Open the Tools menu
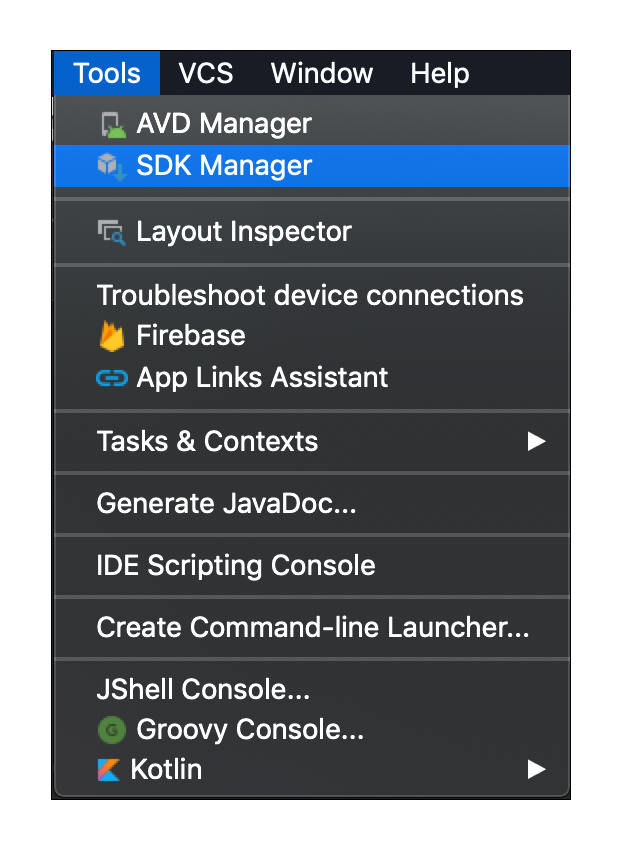The image size is (622, 852). (107, 73)
